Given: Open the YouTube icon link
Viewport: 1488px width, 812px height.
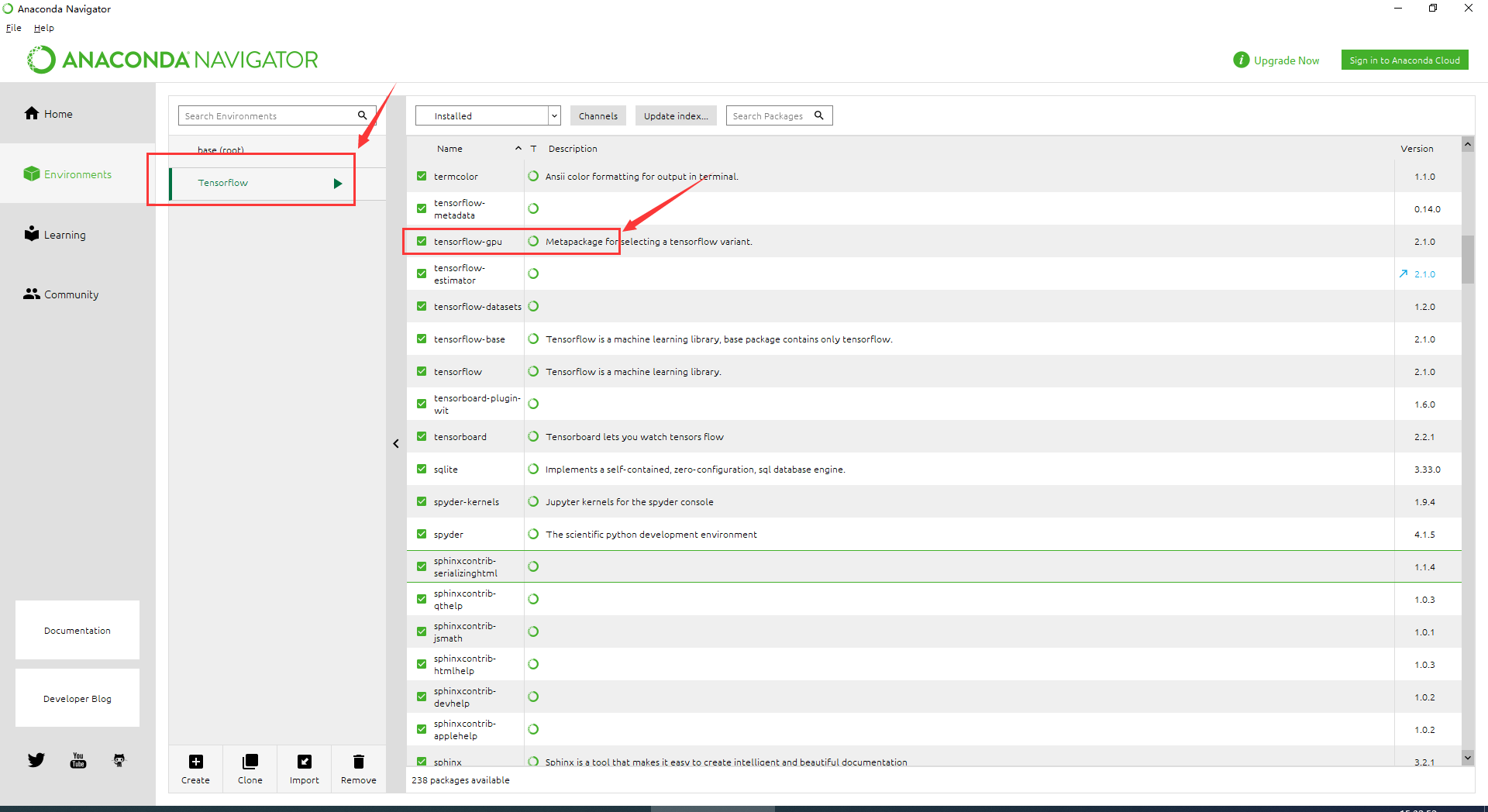Looking at the screenshot, I should click(x=78, y=760).
